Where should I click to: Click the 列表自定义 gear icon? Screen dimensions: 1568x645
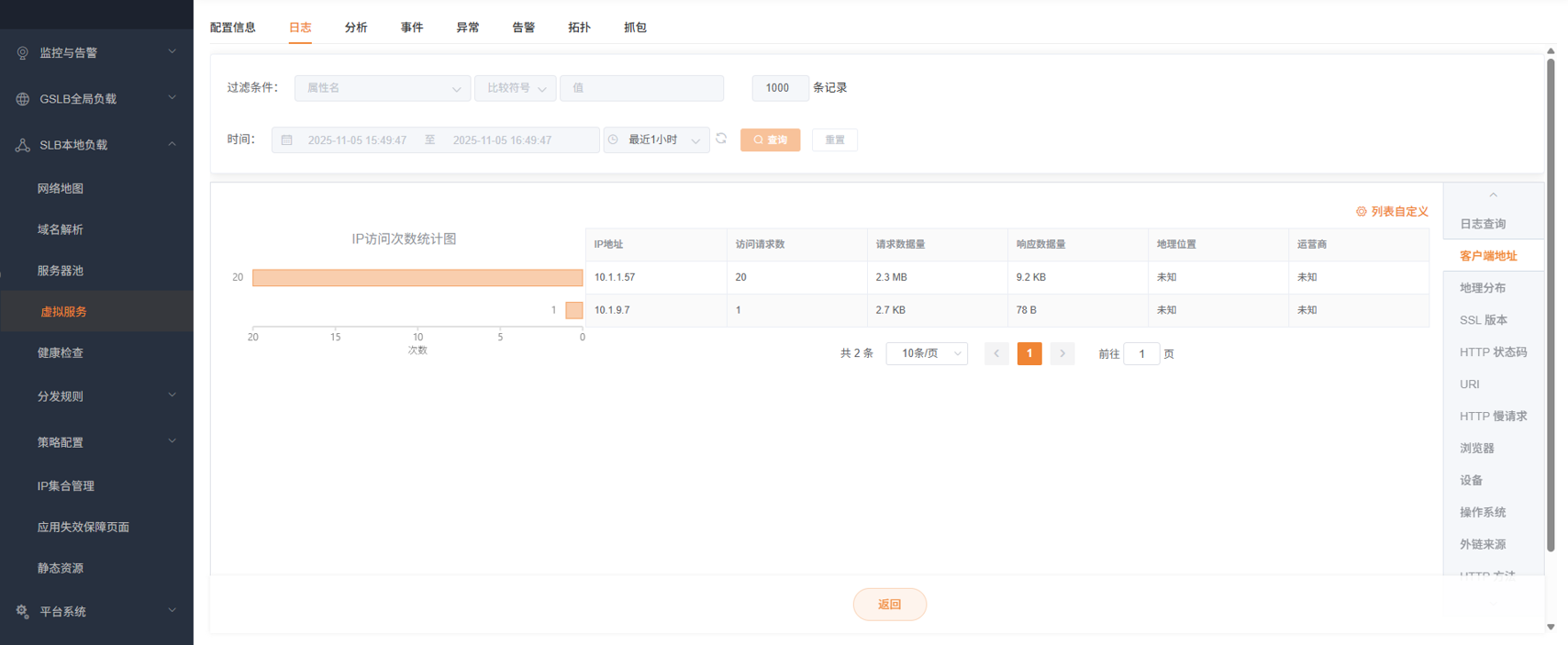[1361, 212]
